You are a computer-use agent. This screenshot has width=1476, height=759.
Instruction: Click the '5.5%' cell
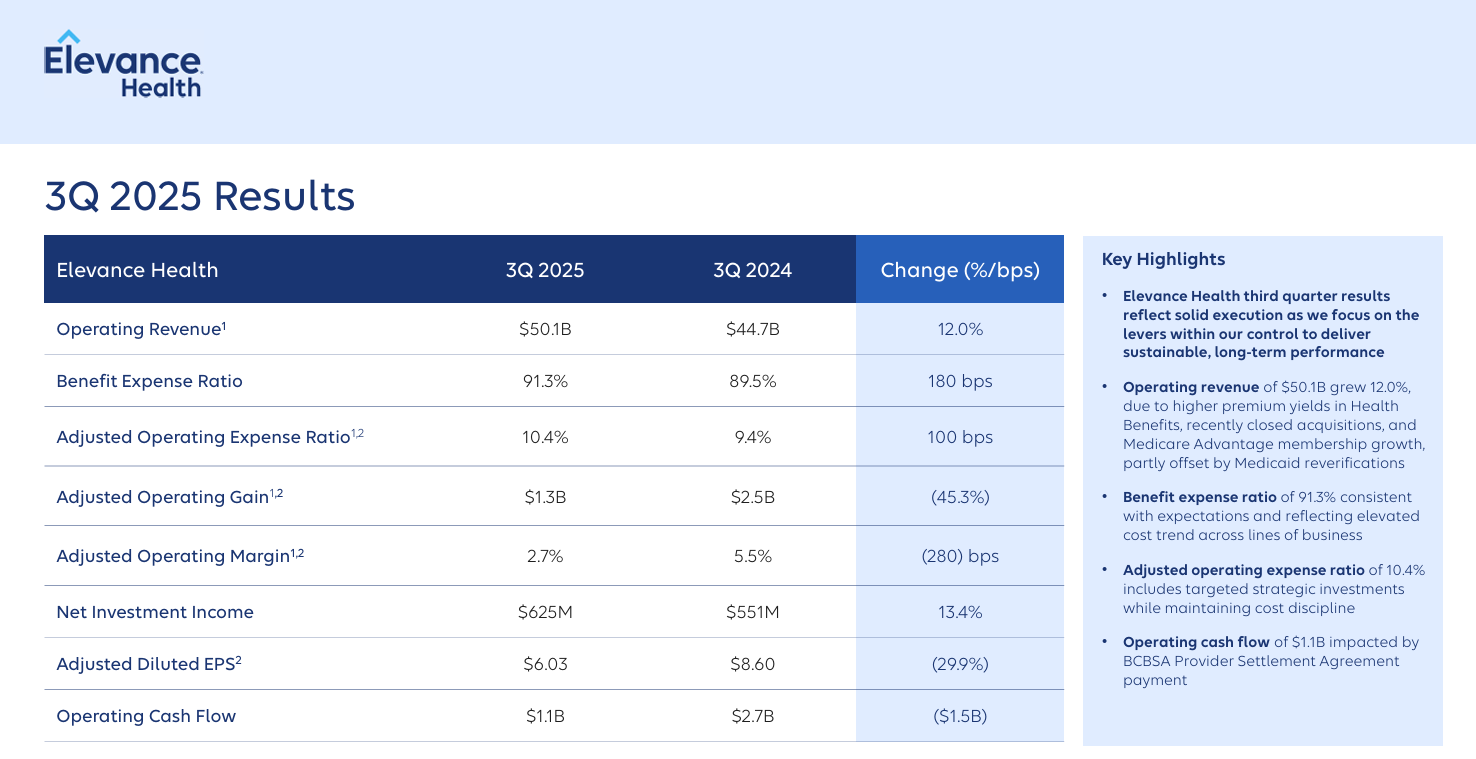click(x=752, y=556)
